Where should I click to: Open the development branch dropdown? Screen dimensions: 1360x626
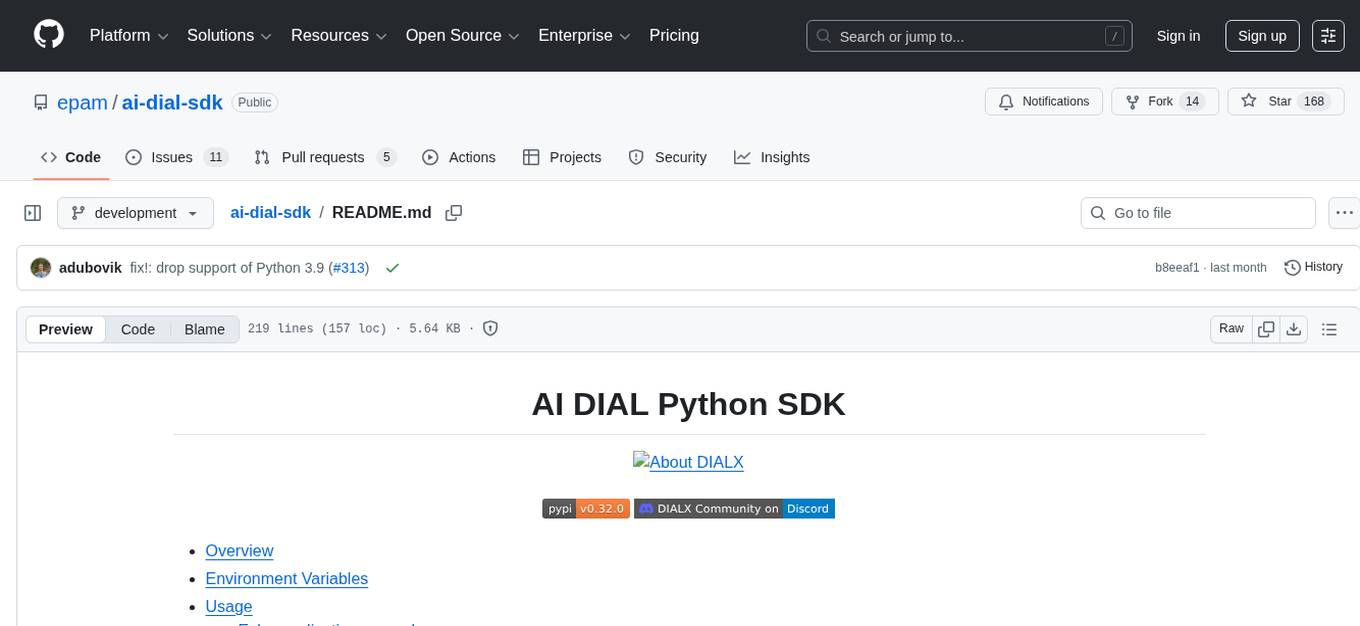(135, 212)
